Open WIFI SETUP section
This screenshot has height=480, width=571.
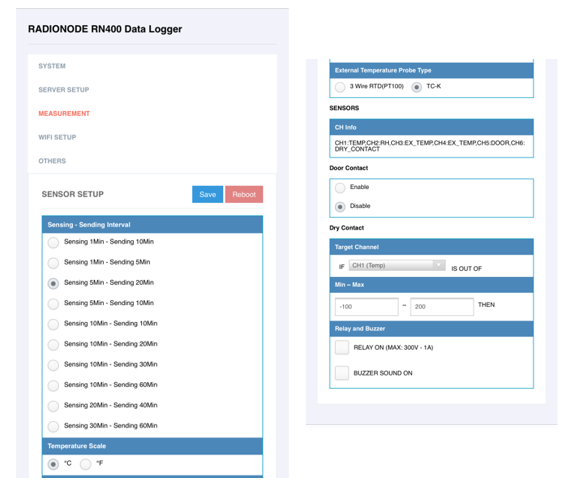[x=57, y=137]
